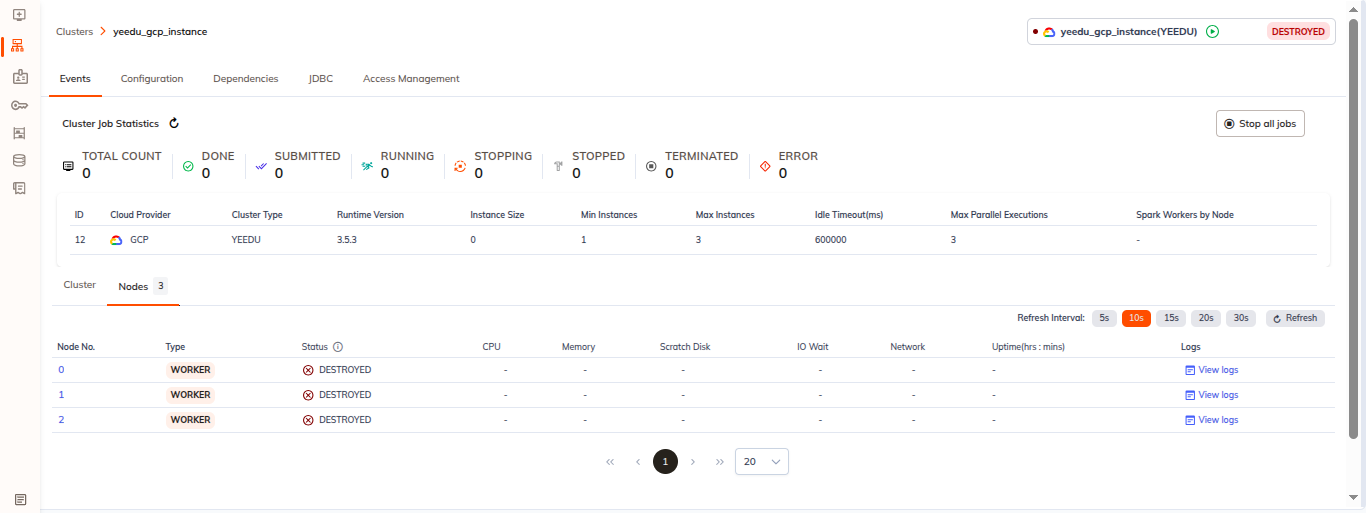The image size is (1366, 513).
Task: Go to previous page arrow
Action: pyautogui.click(x=638, y=462)
